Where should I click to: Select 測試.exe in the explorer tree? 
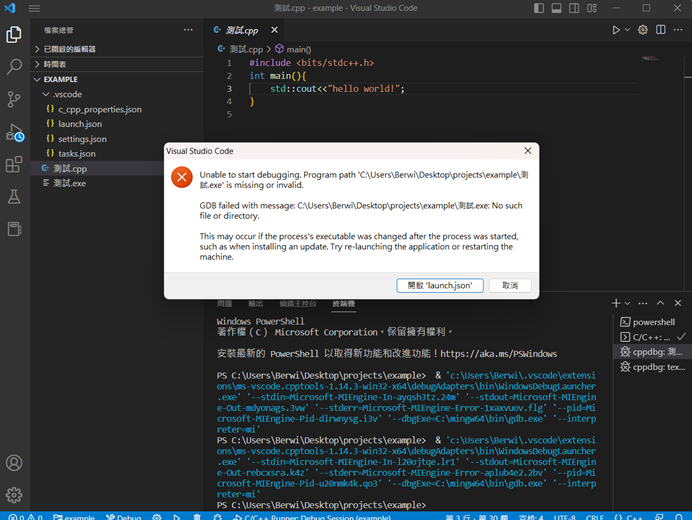tap(97, 183)
